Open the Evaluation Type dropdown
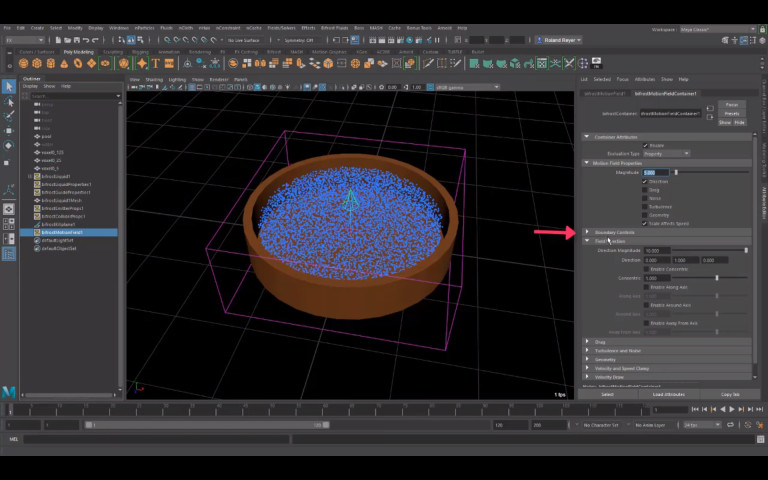 pos(666,154)
